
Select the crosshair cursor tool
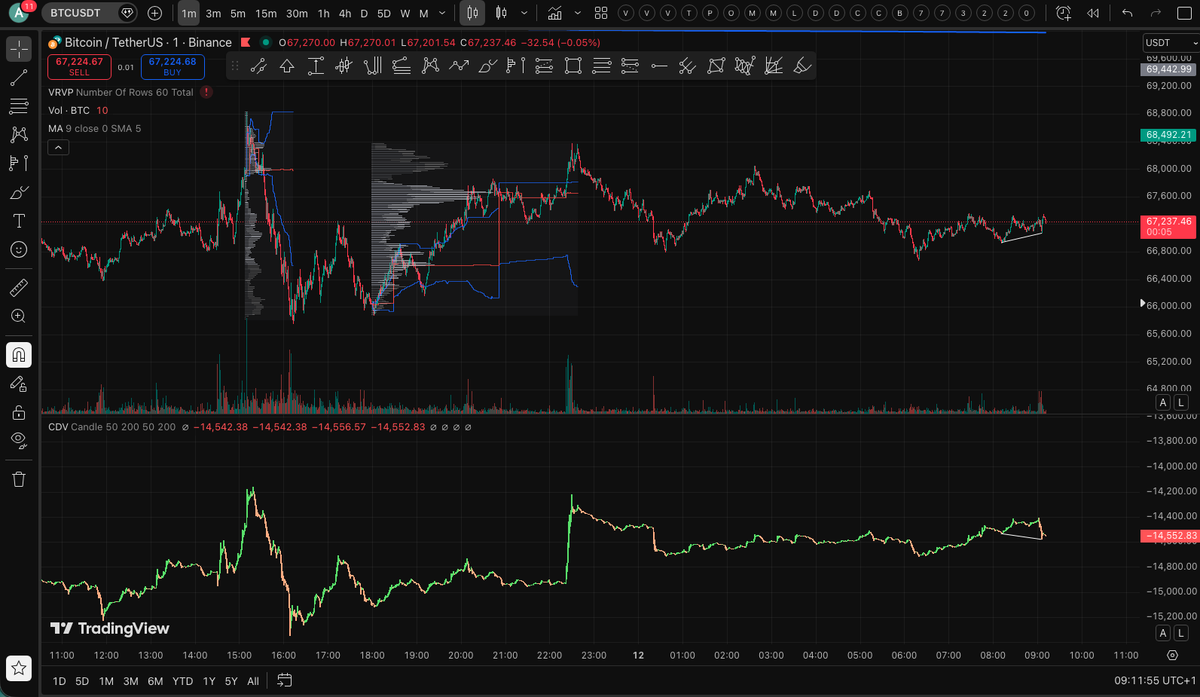point(18,48)
